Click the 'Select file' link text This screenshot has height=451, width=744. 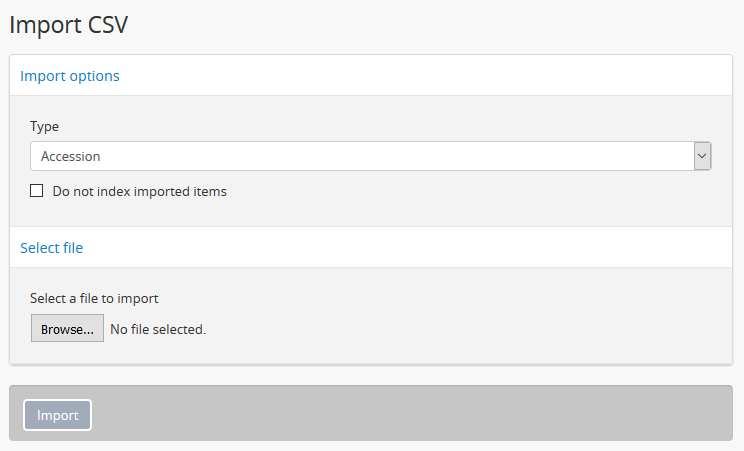coord(51,247)
